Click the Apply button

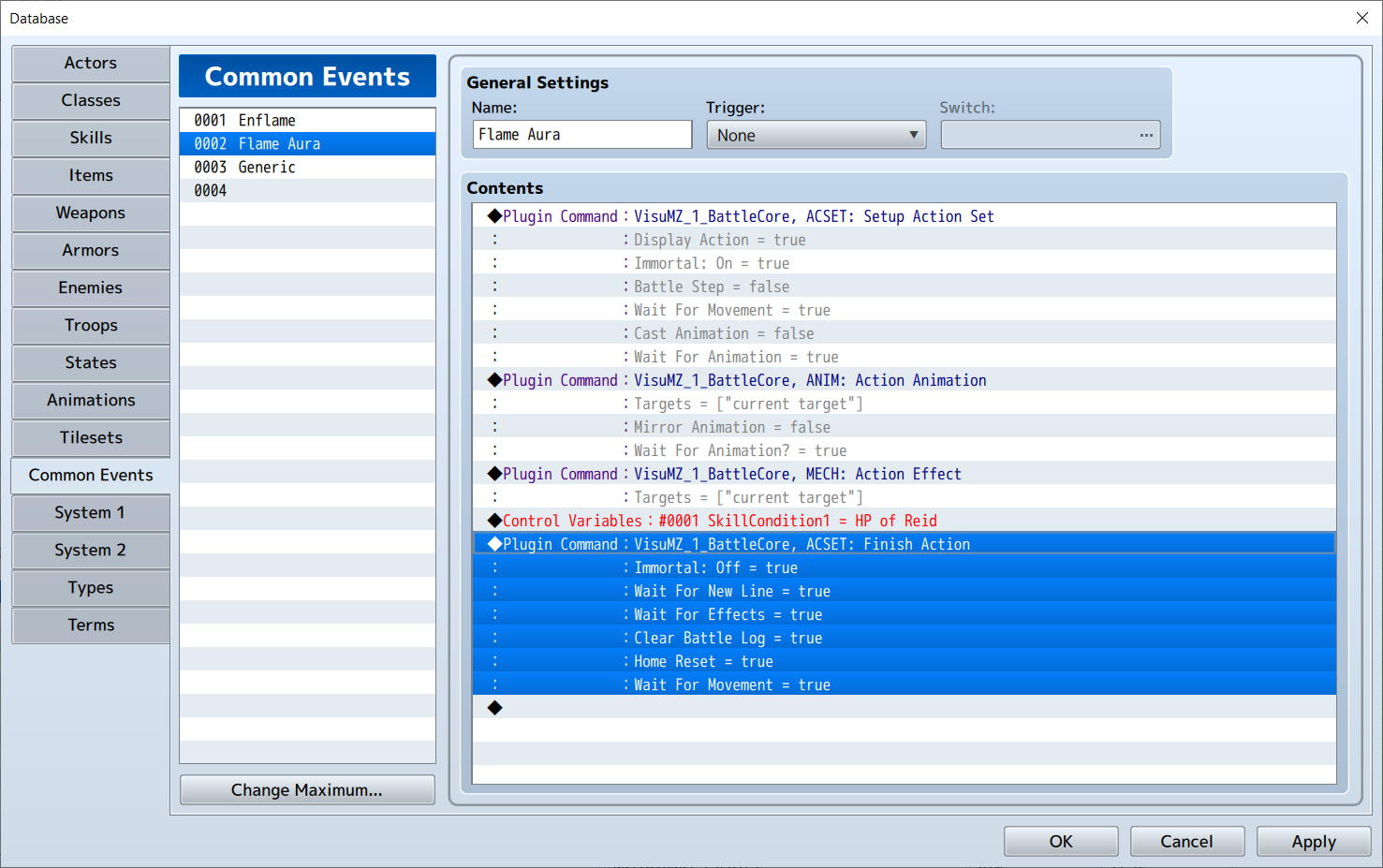coord(1314,841)
